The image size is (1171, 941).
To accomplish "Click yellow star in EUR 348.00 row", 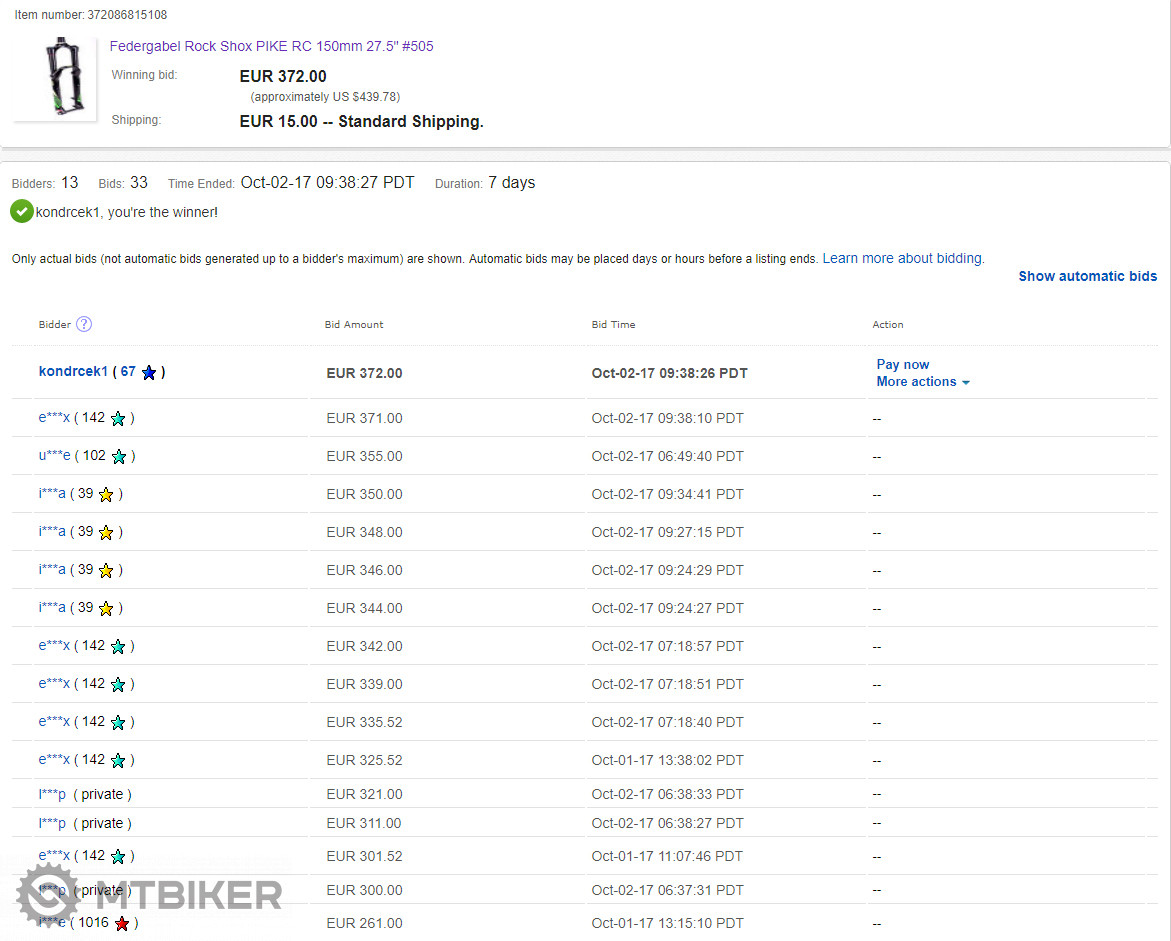I will point(106,533).
